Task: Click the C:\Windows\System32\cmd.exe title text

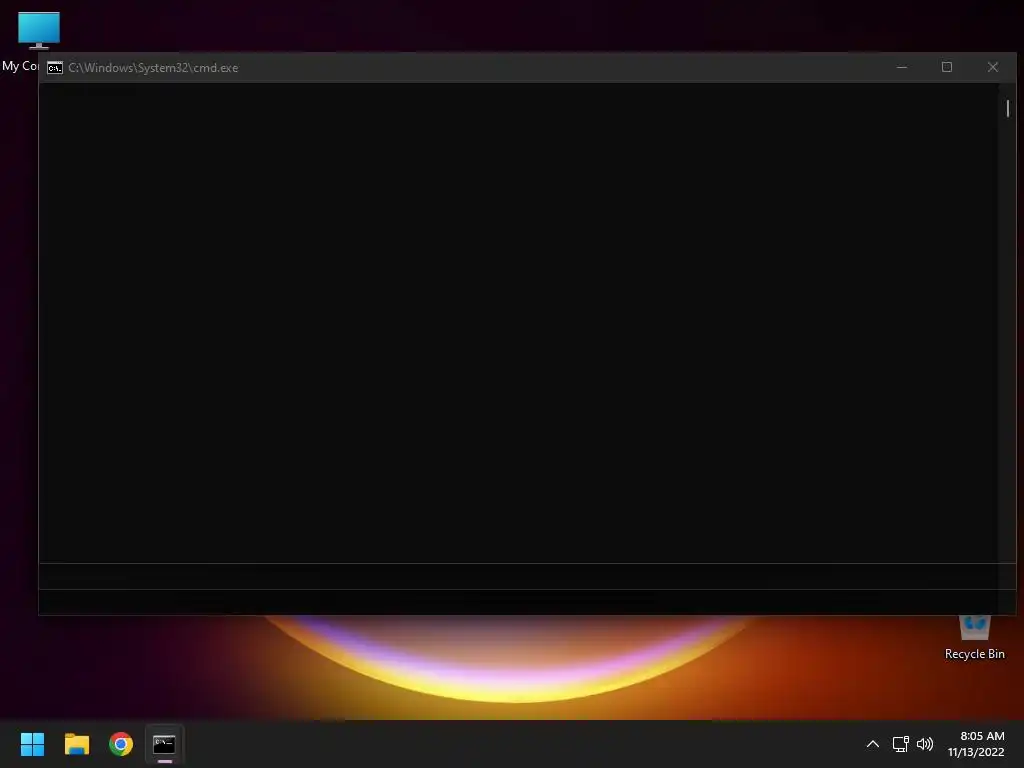Action: (153, 68)
